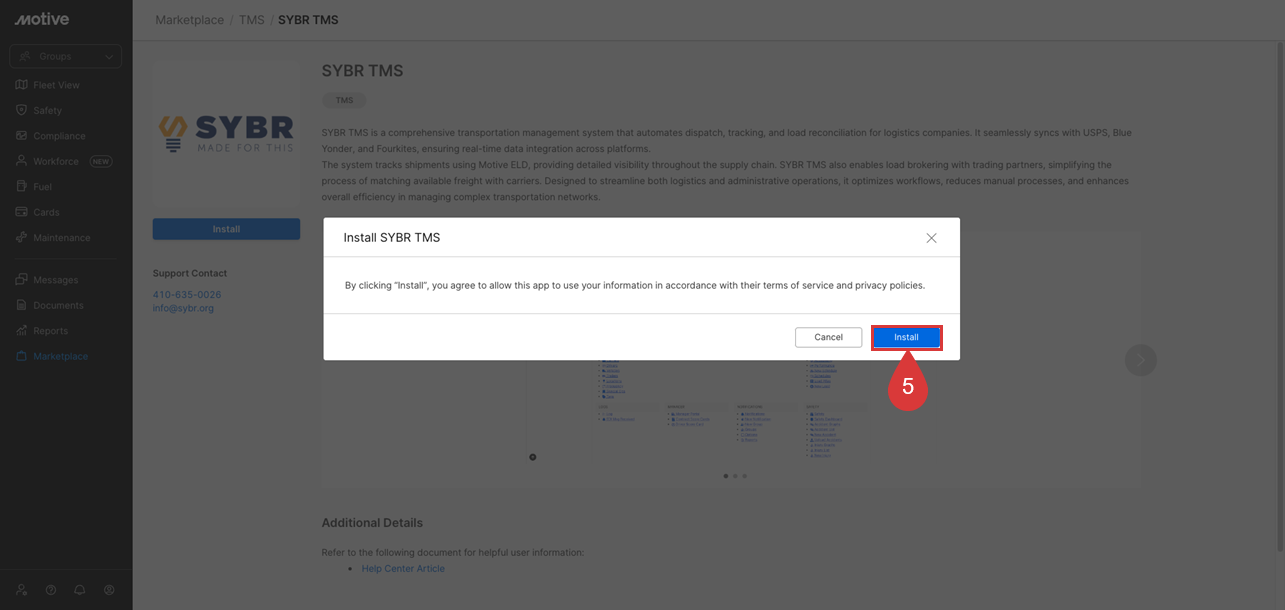Click the terms agreement text in the dialog
The height and width of the screenshot is (610, 1285).
[635, 285]
